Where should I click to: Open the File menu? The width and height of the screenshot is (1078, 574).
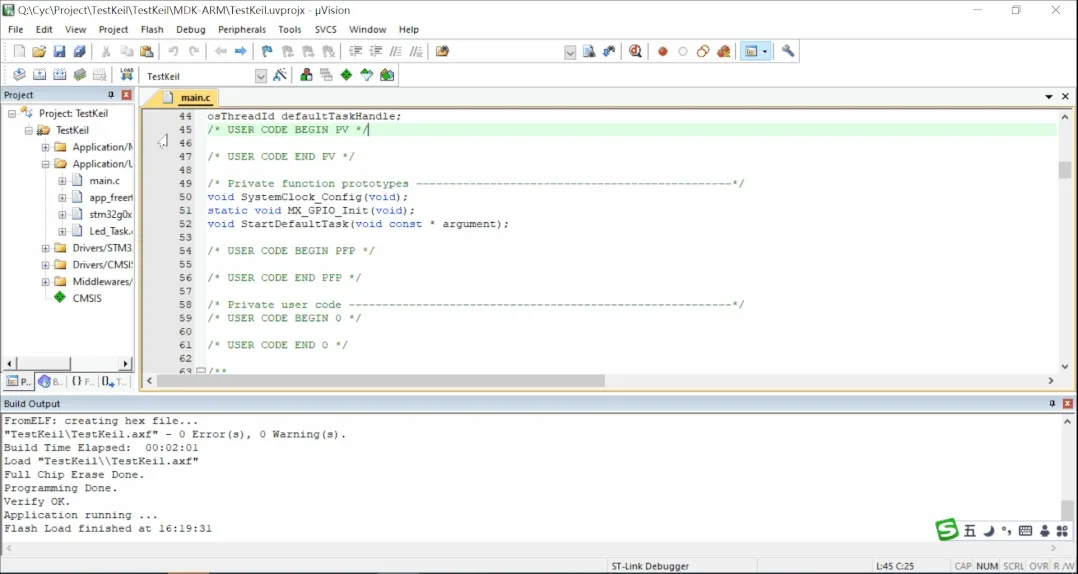(x=15, y=30)
